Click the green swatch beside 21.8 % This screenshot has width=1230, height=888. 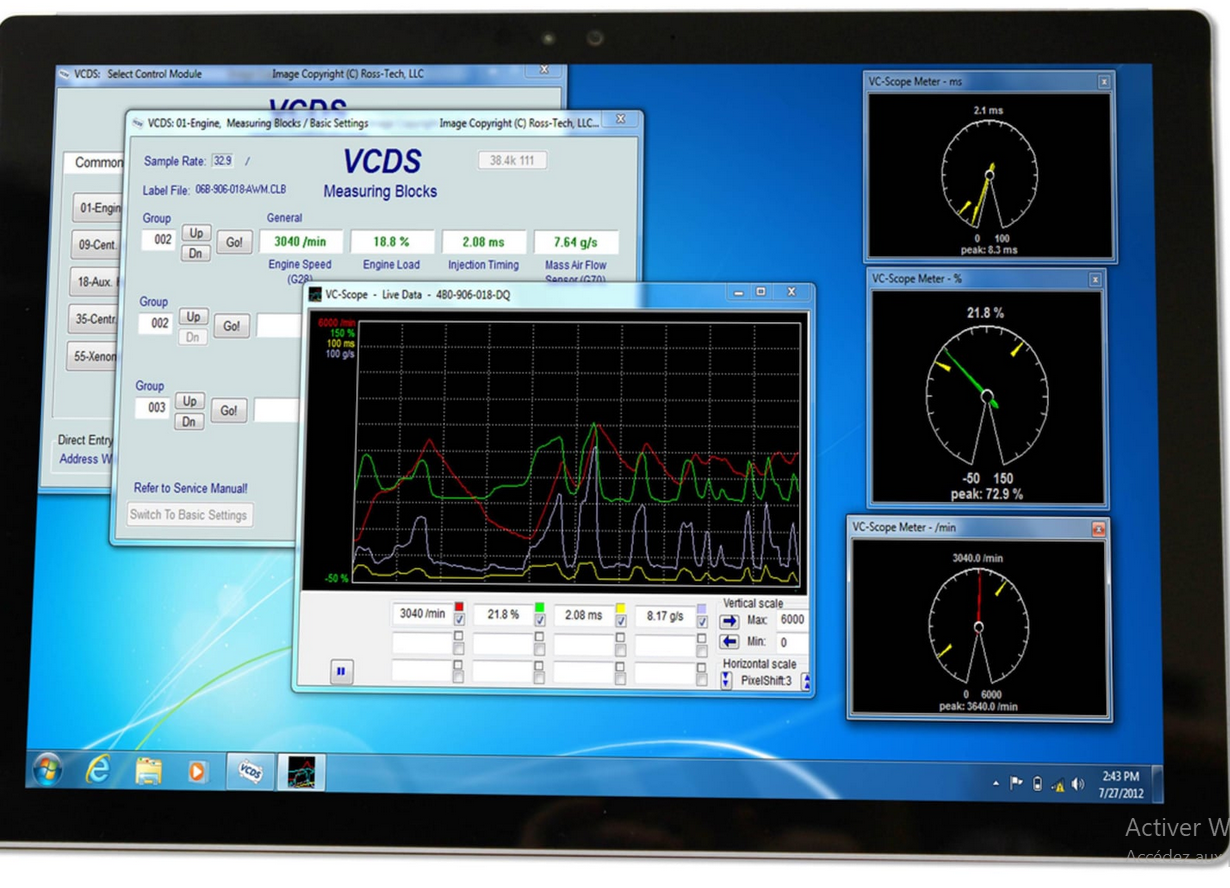tap(540, 608)
